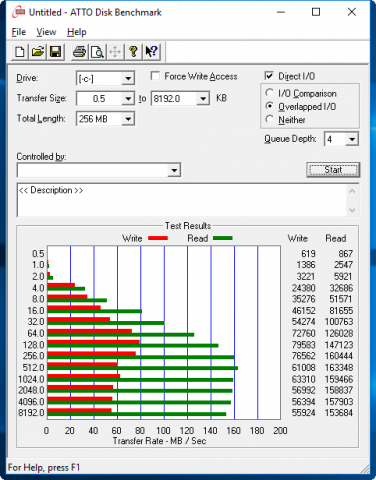Uncheck the Direct I/O checkbox
376x480 pixels.
pos(269,76)
